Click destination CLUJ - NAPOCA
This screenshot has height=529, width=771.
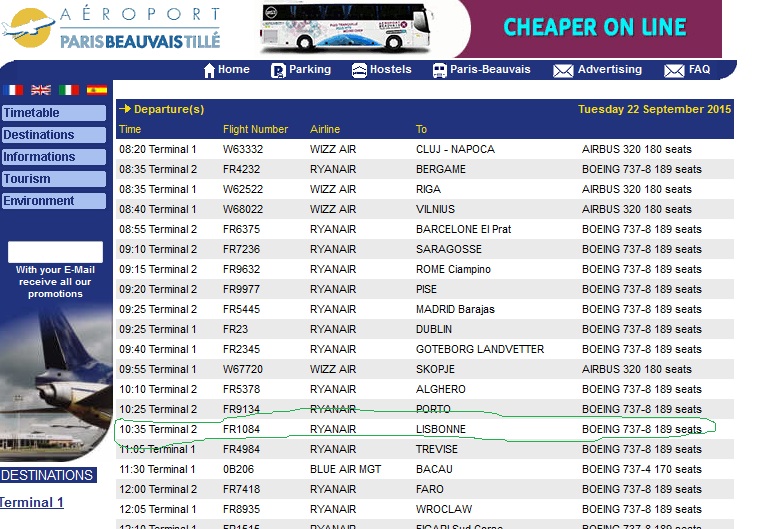coord(455,149)
